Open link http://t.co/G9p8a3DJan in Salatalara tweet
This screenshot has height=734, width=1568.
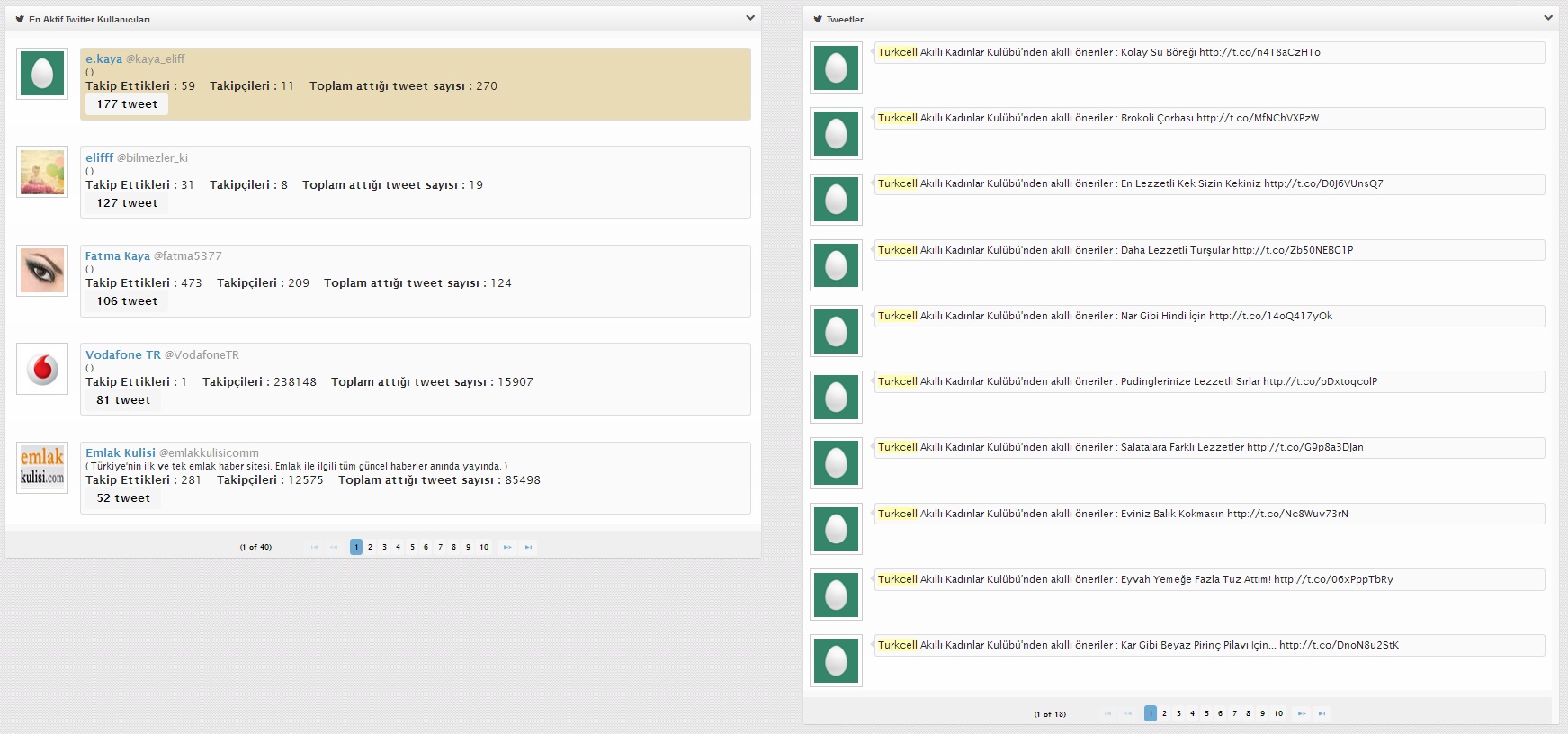1305,447
